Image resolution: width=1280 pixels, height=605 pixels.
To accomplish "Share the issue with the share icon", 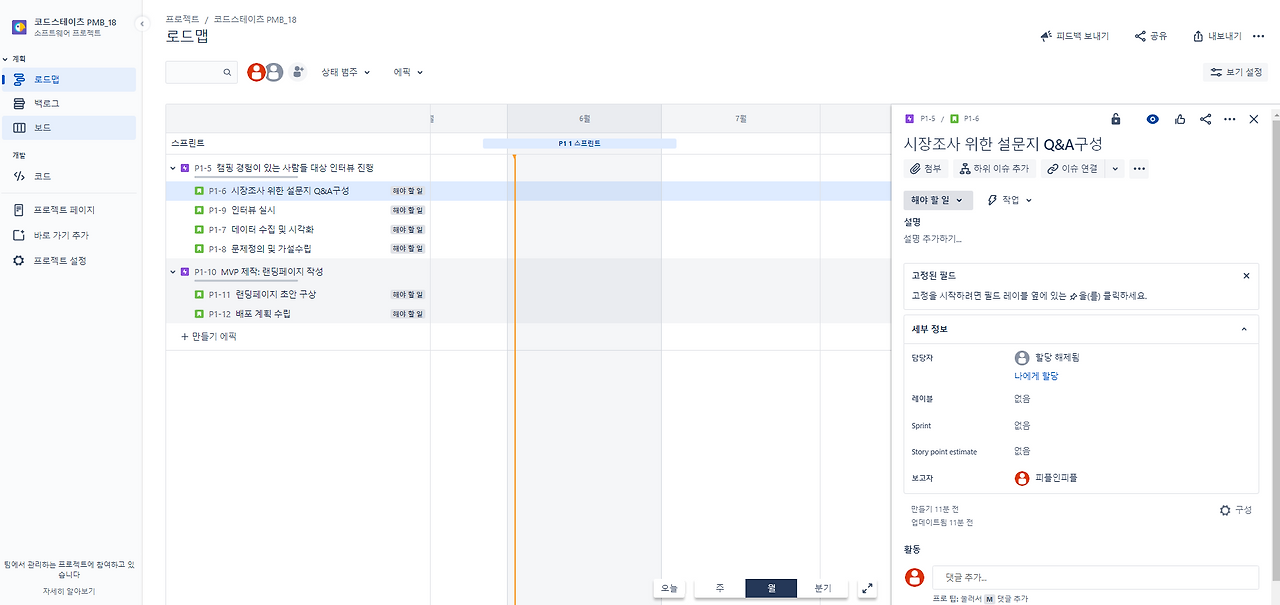I will pos(1208,119).
